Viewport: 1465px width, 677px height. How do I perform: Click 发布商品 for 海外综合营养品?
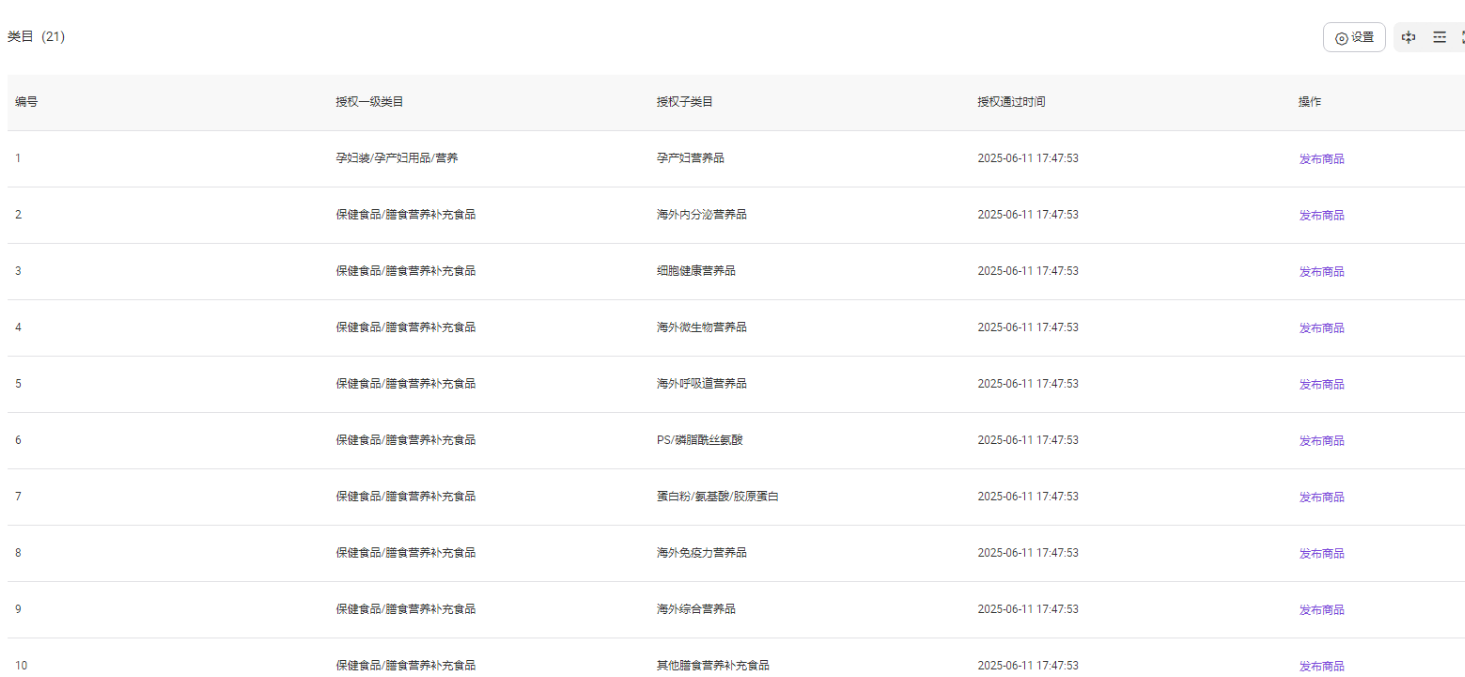pyautogui.click(x=1321, y=609)
